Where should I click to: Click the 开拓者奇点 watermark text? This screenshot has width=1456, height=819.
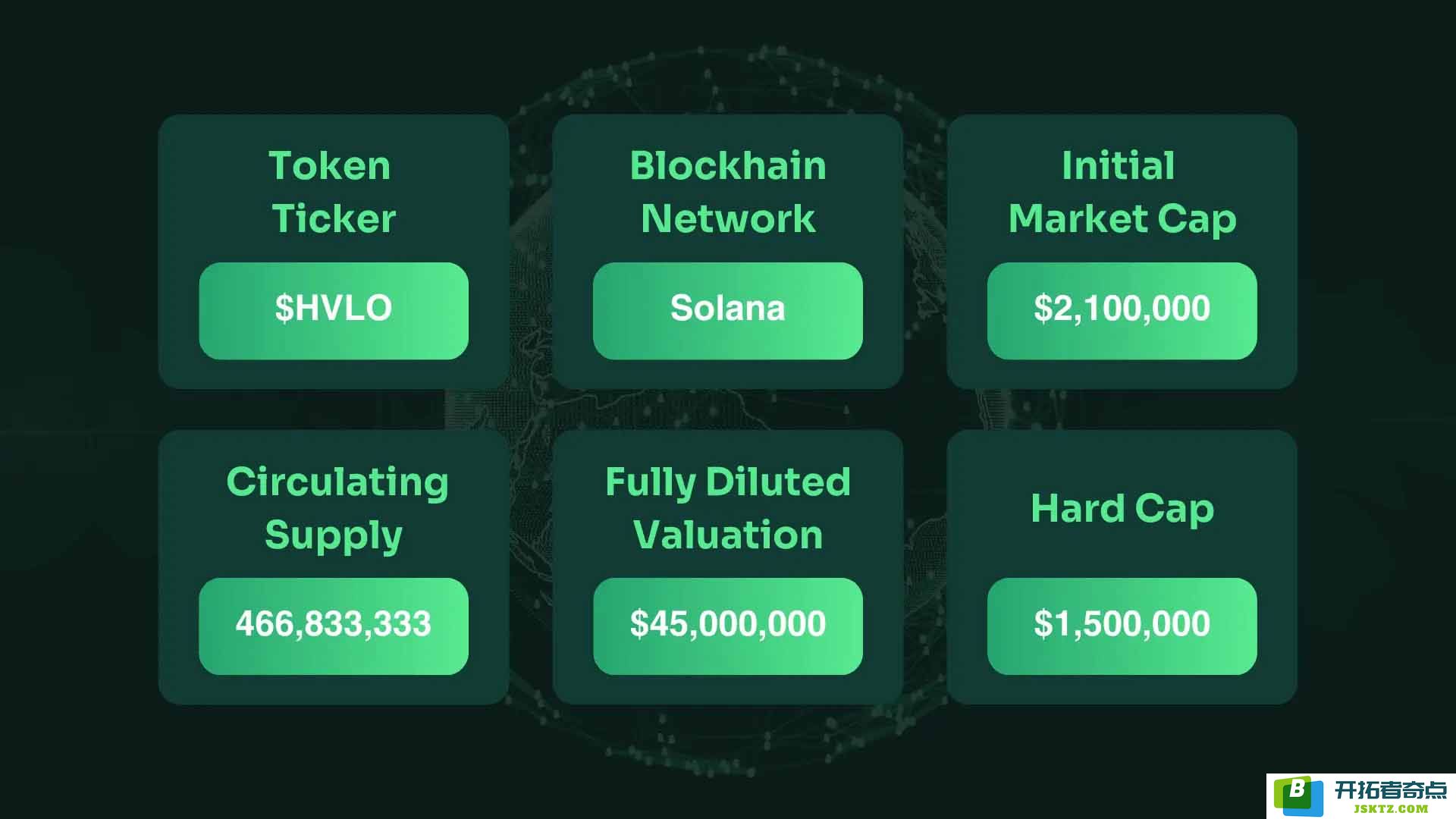click(x=1391, y=790)
